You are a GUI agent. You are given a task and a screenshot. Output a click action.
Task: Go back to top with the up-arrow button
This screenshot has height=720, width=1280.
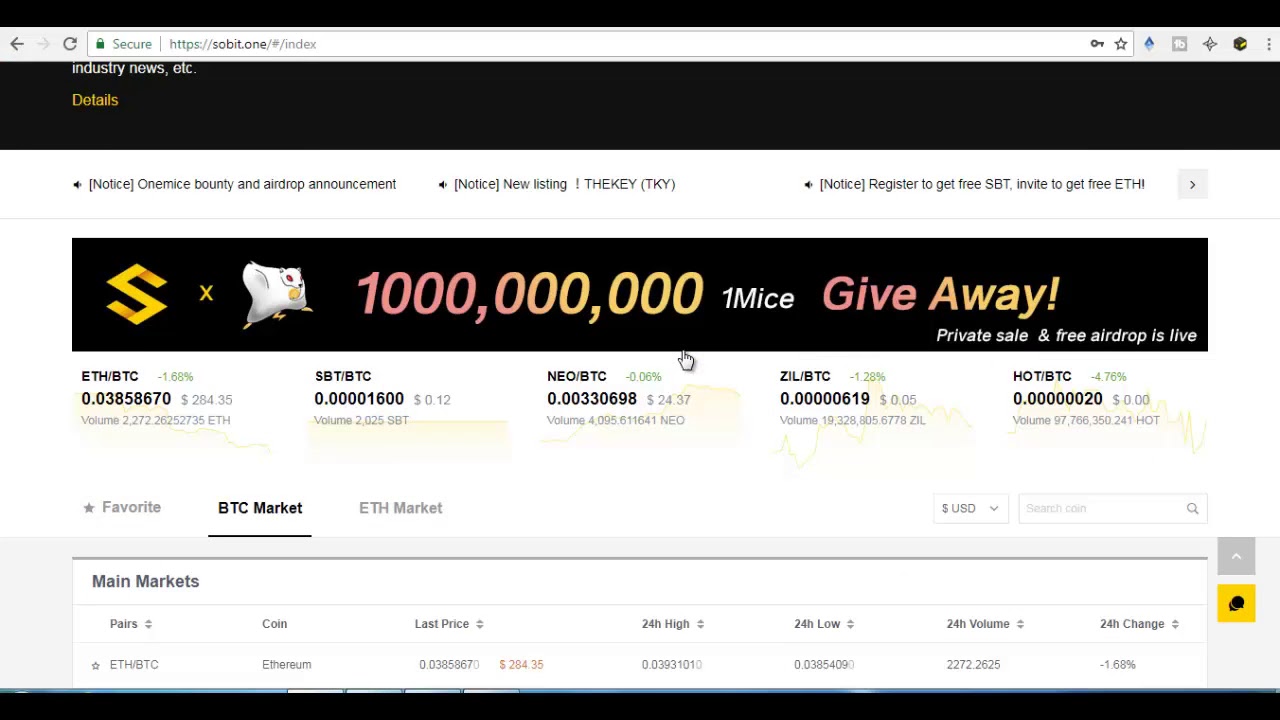click(x=1236, y=557)
